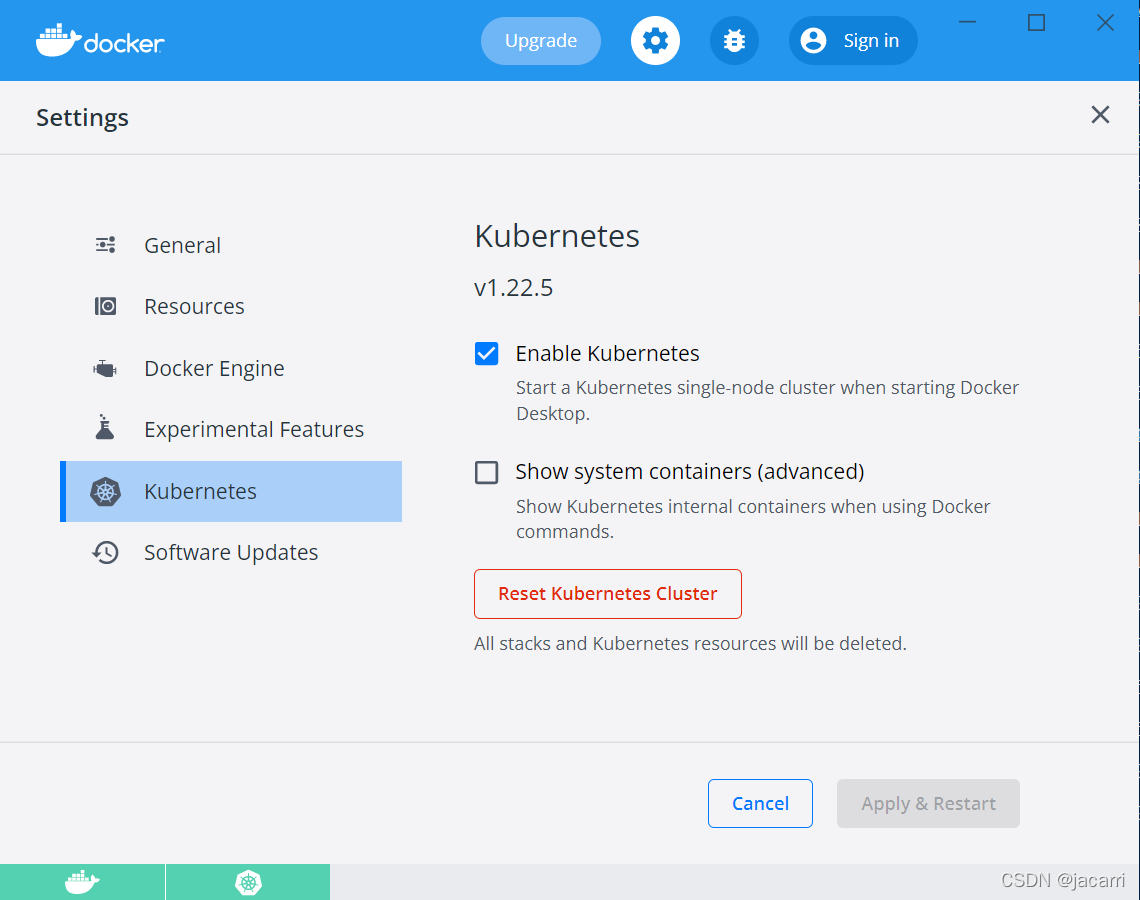Screen dimensions: 1140x900
Task: Click the Resources disk icon in sidebar
Action: point(105,306)
